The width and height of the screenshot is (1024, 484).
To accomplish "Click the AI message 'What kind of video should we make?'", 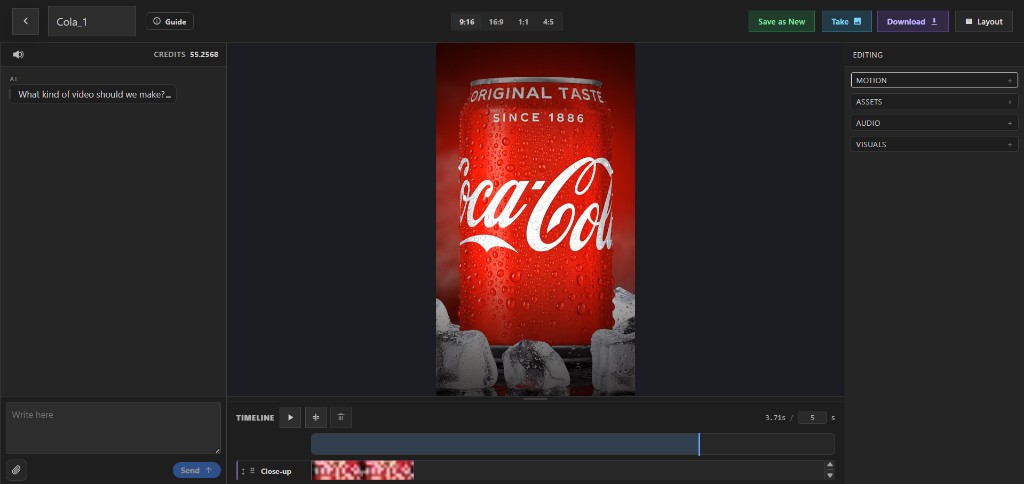I will (x=94, y=95).
